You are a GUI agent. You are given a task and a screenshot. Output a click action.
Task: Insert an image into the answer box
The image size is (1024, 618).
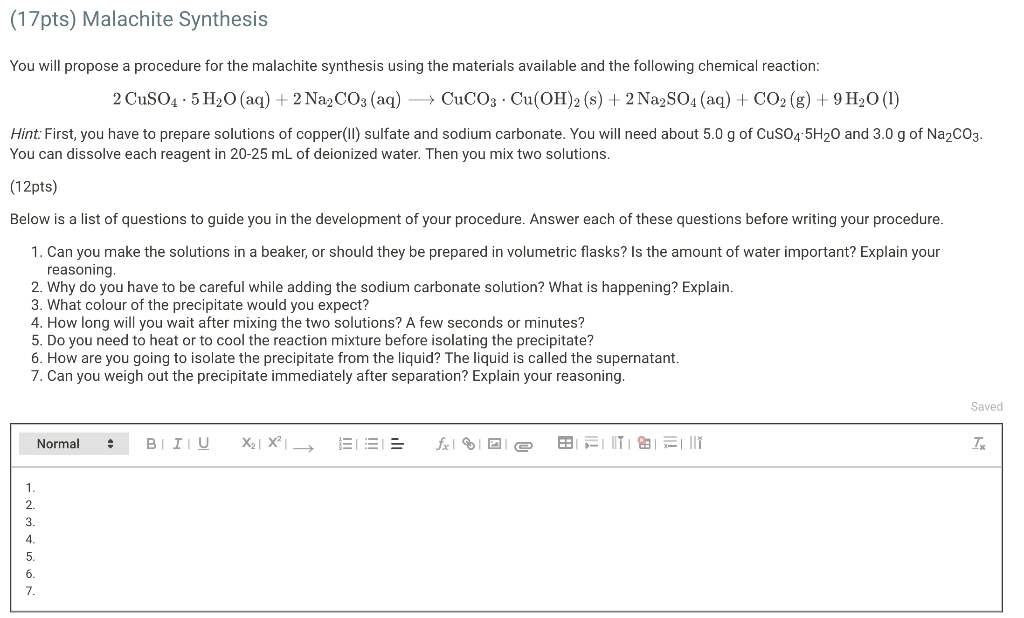click(x=495, y=443)
